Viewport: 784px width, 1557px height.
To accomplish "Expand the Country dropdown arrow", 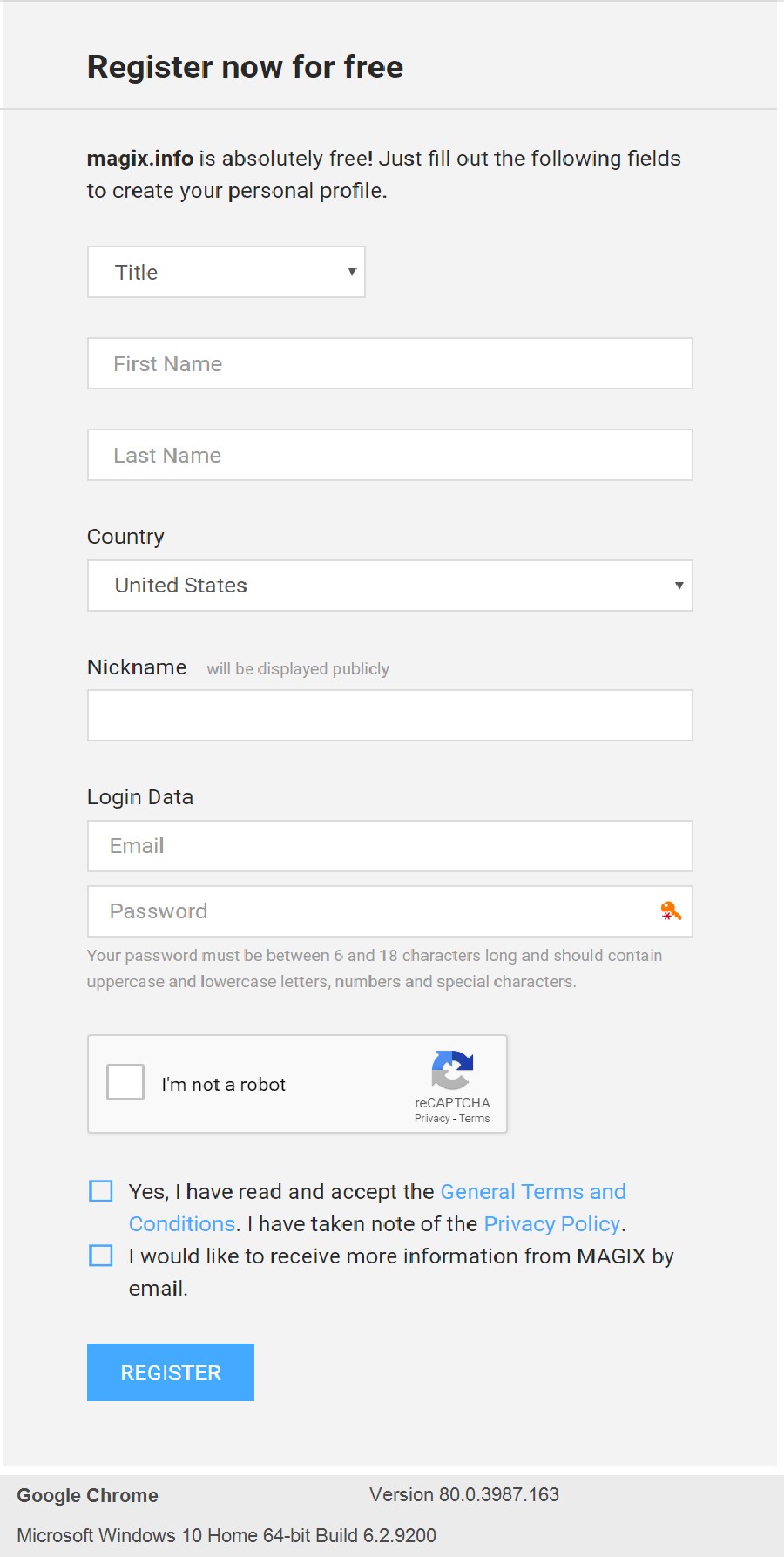I will pos(679,586).
